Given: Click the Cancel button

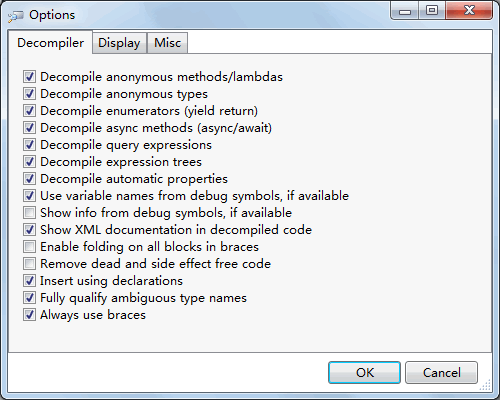Looking at the screenshot, I should tap(441, 372).
